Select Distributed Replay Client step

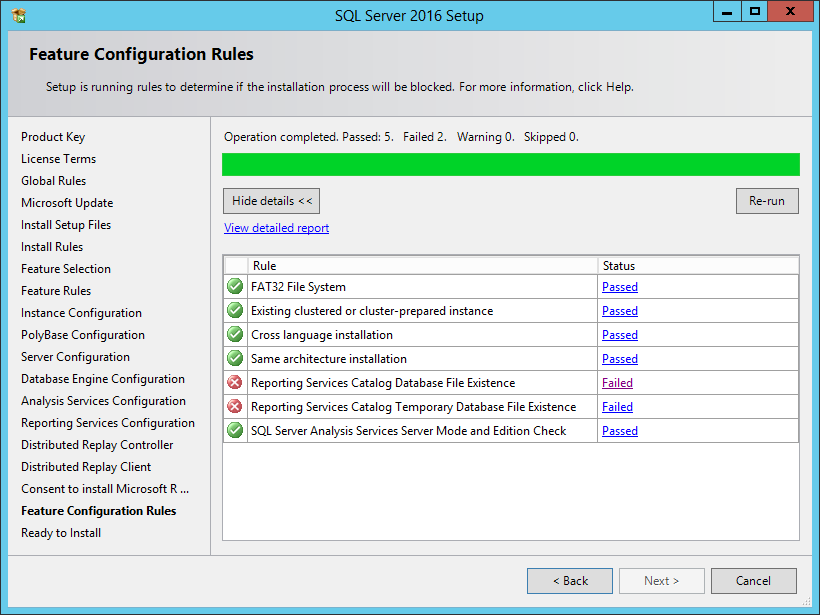point(86,466)
